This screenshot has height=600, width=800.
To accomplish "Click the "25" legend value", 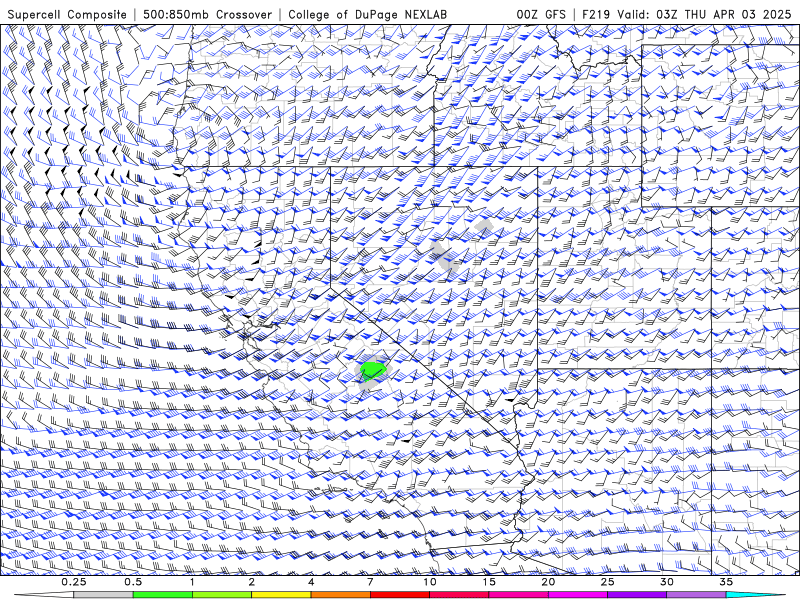I will (x=607, y=582).
